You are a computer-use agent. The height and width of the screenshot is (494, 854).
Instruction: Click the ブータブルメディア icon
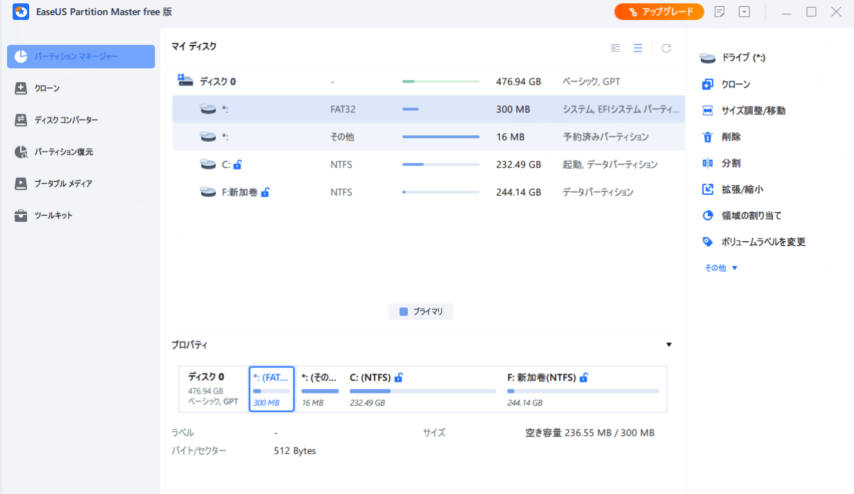[x=21, y=184]
